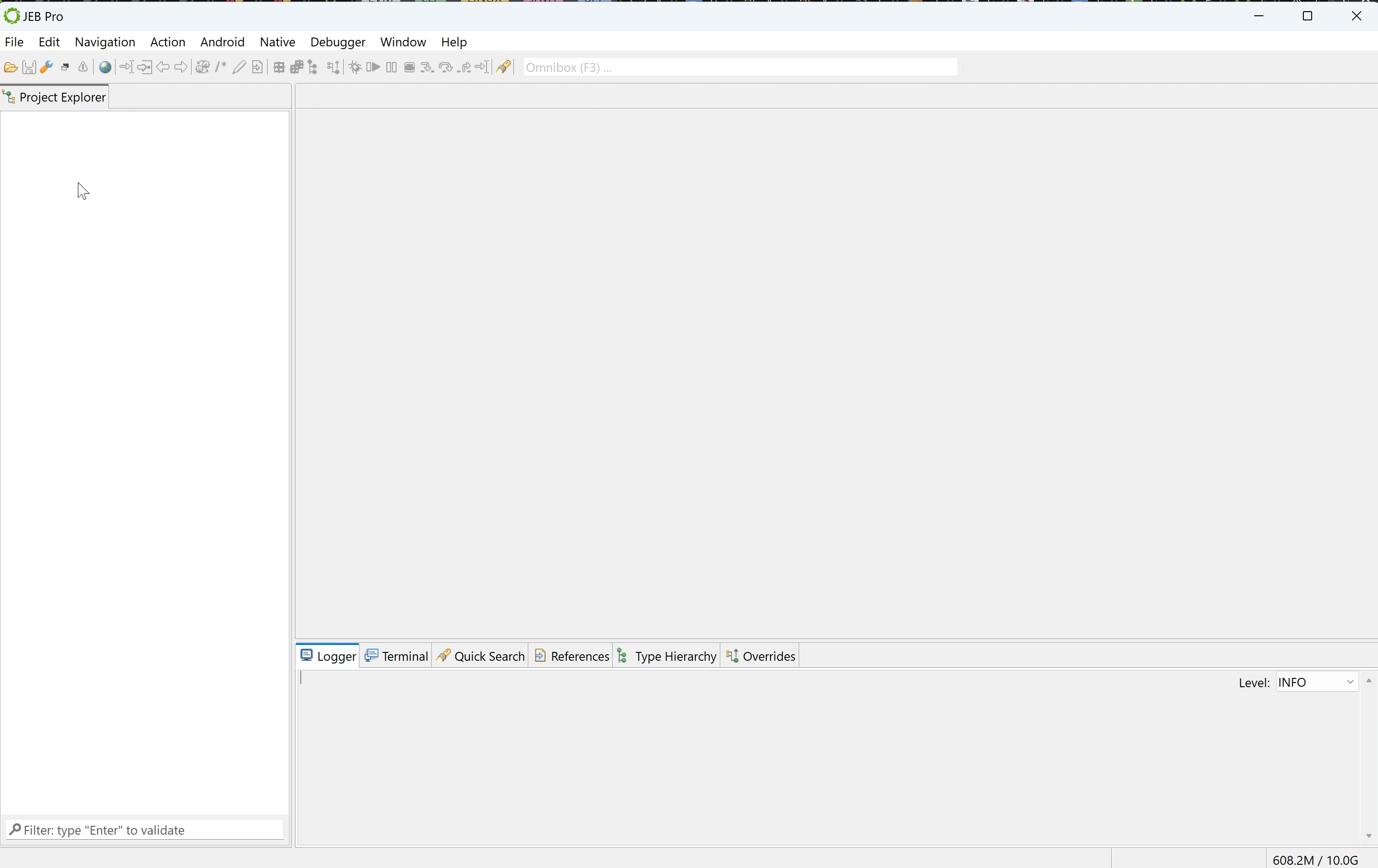Switch to the Logger tab
Viewport: 1378px width, 868px height.
pos(328,656)
